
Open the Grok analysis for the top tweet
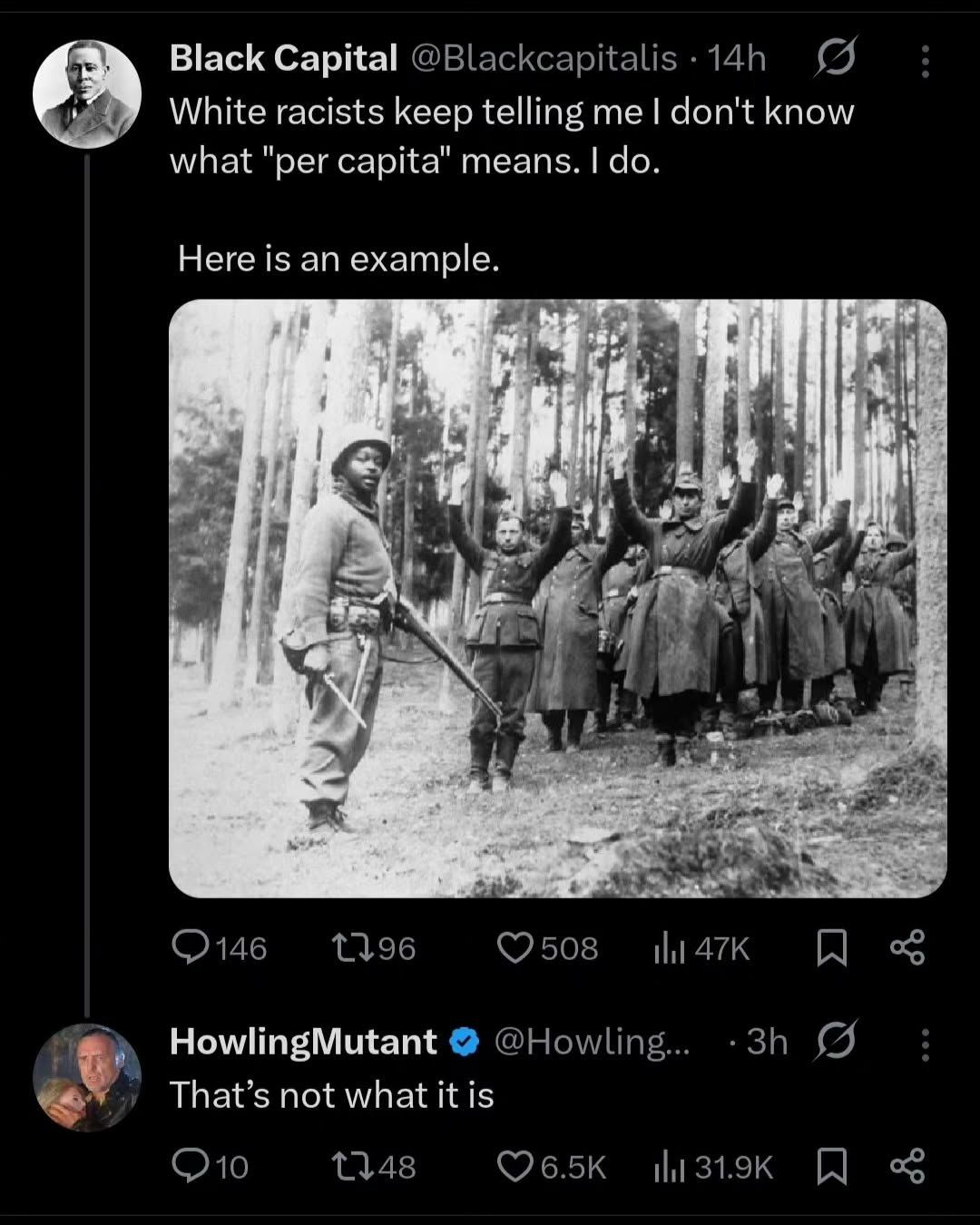838,58
